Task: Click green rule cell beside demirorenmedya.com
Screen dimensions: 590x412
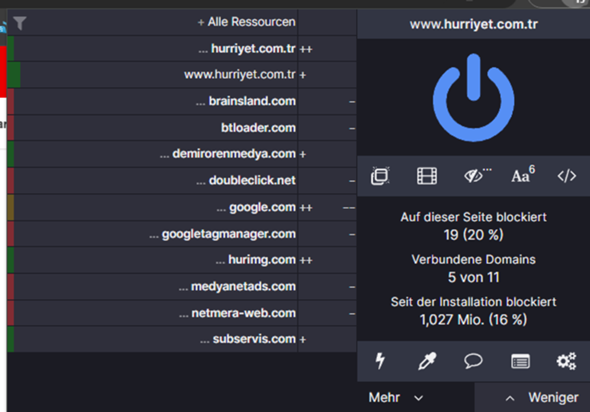Action: pyautogui.click(x=11, y=154)
